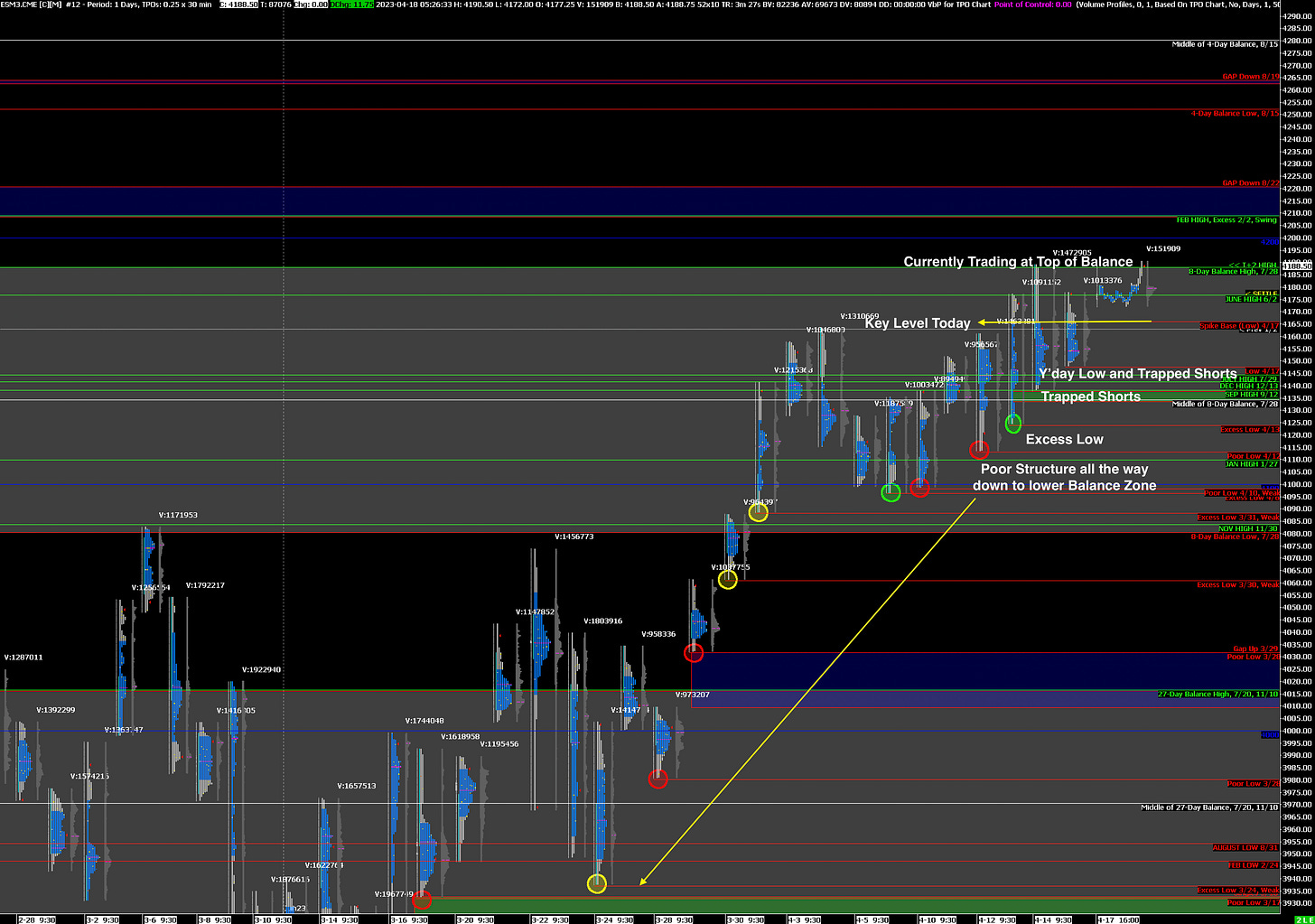1315x924 pixels.
Task: Click the volume label V:151909
Action: pos(1163,249)
